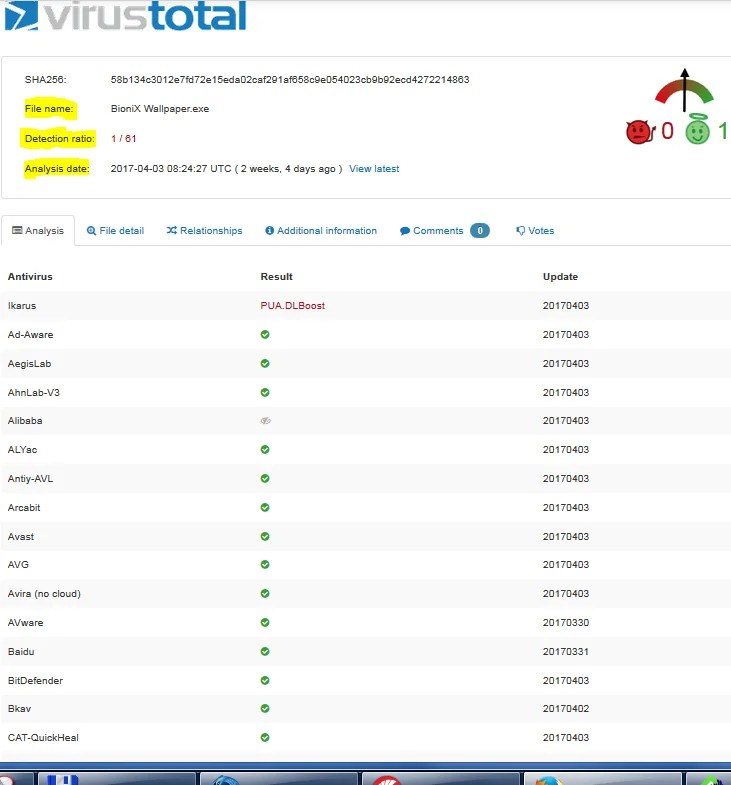Image resolution: width=731 pixels, height=785 pixels.
Task: Click the Baidu update date 20170331
Action: pyautogui.click(x=566, y=652)
